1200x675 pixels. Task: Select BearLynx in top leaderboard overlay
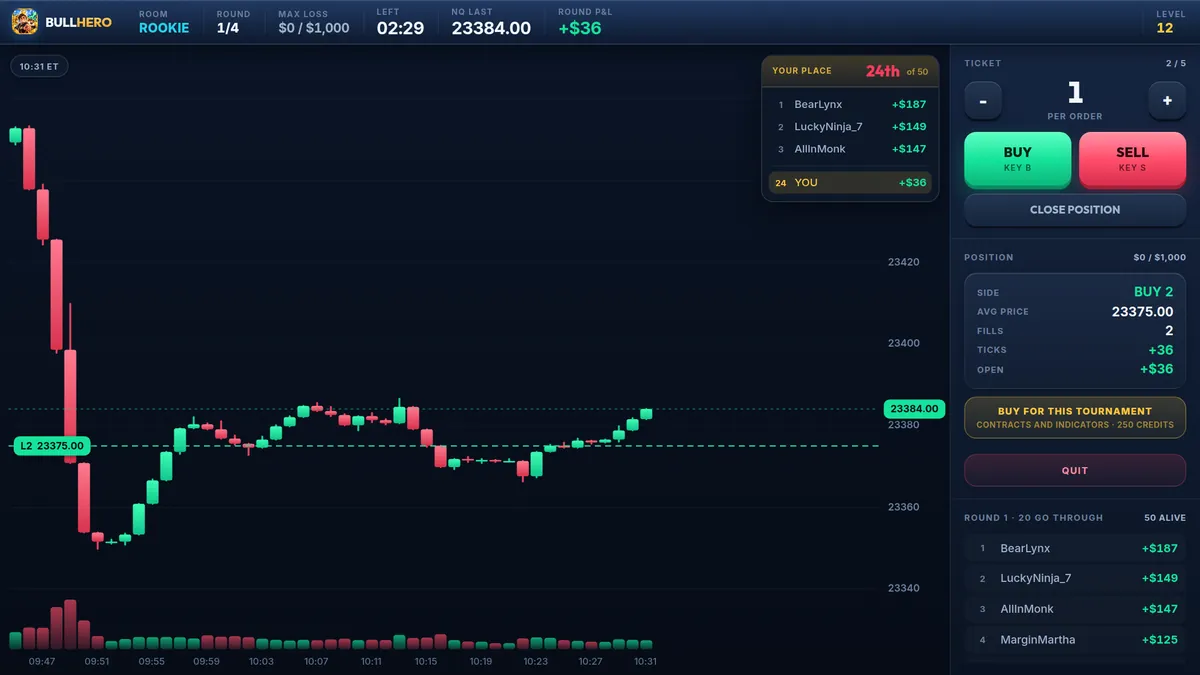[x=851, y=104]
